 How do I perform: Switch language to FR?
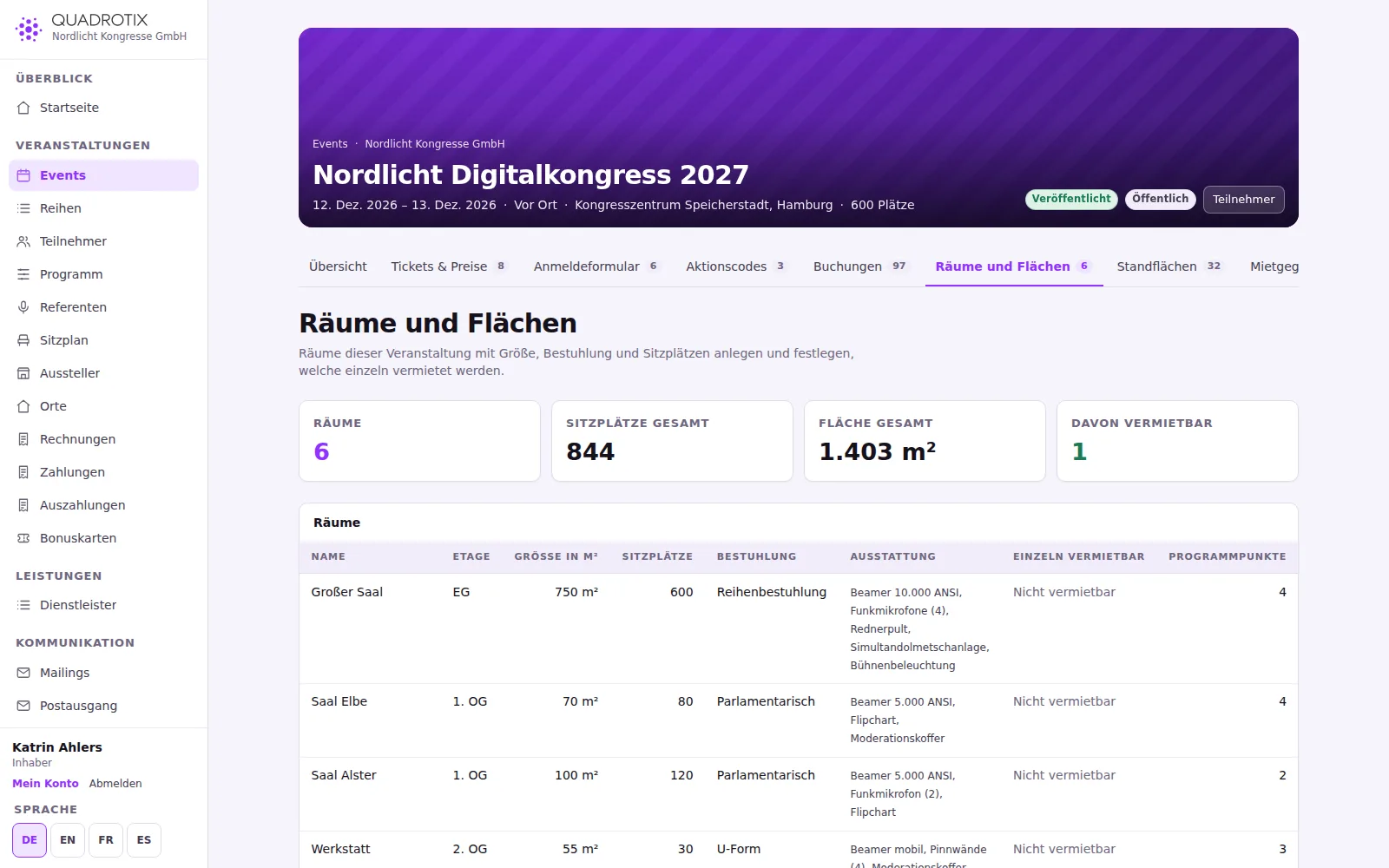point(106,840)
